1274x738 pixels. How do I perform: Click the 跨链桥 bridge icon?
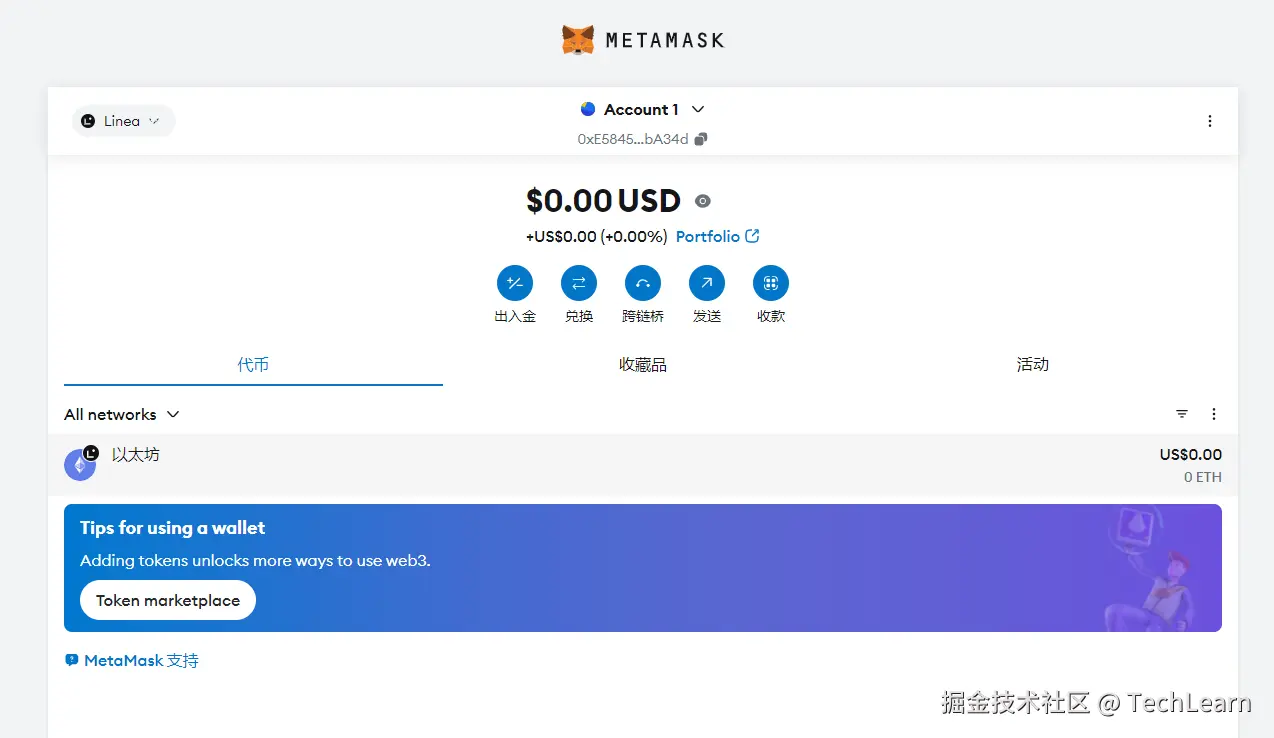pos(643,283)
